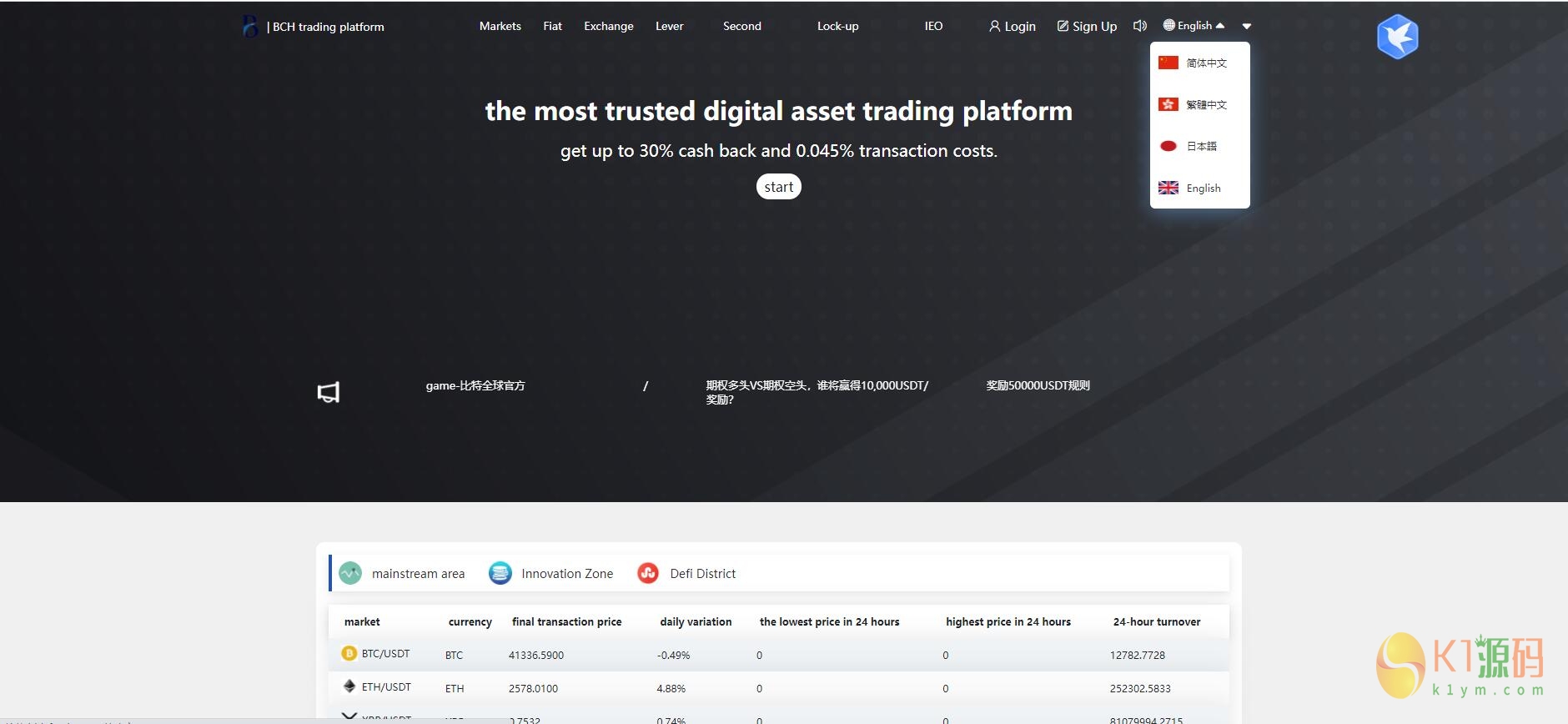Click the Sign Up link
The image size is (1568, 724).
click(1087, 26)
